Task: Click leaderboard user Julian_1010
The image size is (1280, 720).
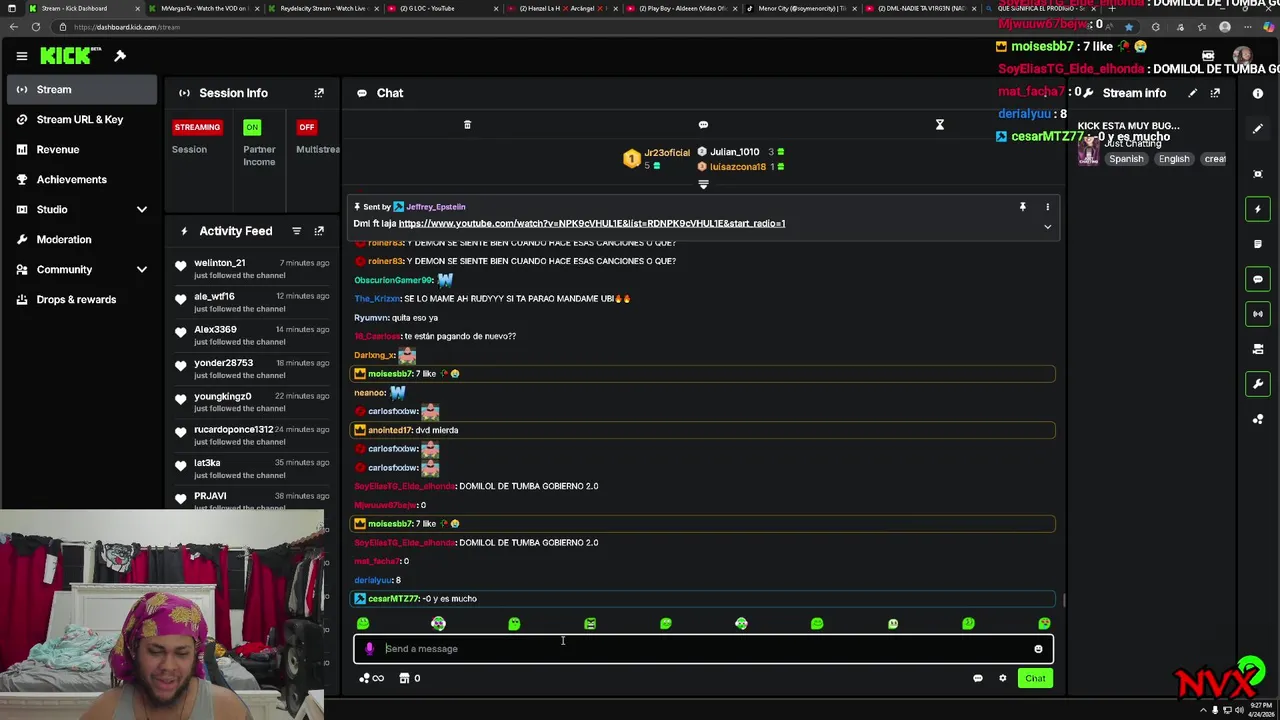Action: (734, 152)
